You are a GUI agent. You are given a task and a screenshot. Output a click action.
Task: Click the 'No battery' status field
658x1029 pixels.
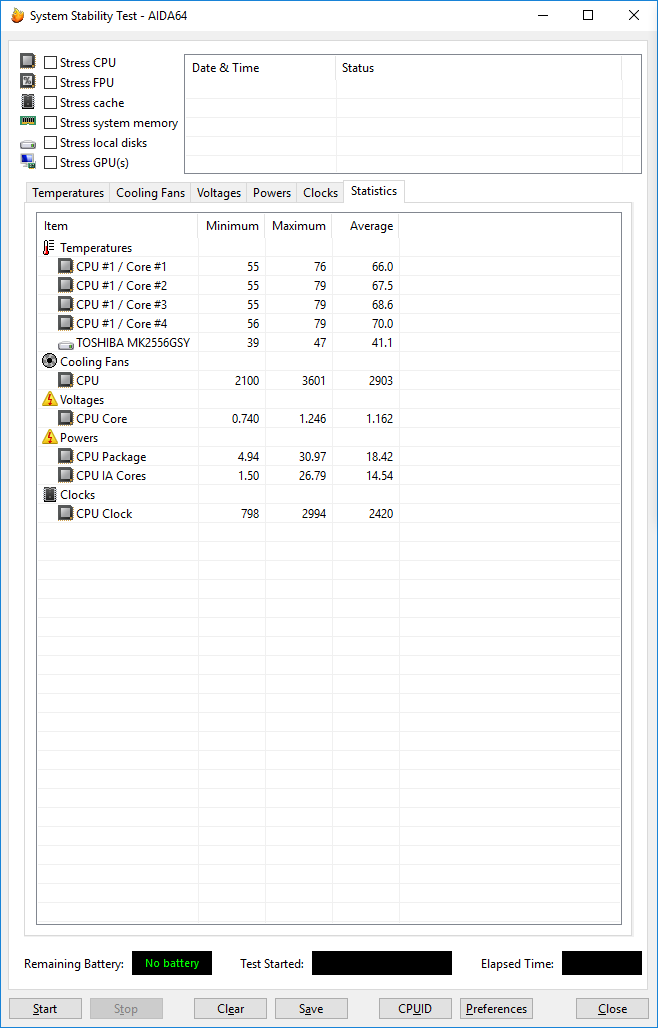(172, 963)
